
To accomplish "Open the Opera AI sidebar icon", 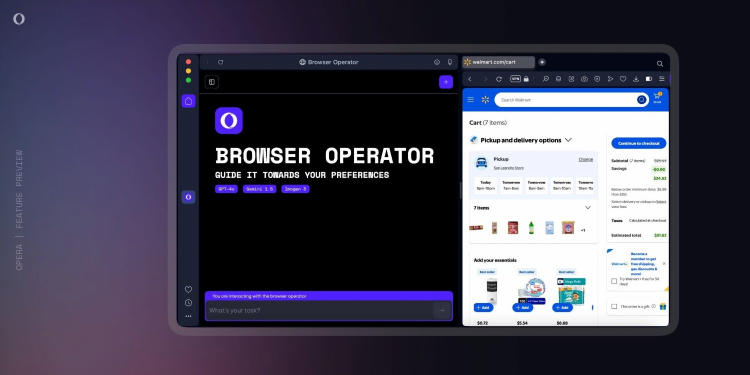I will point(188,197).
